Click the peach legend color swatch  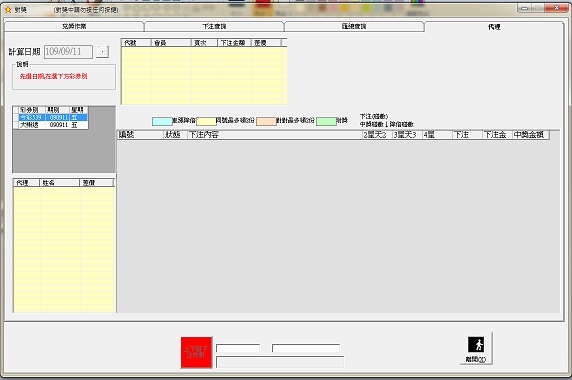coord(266,121)
